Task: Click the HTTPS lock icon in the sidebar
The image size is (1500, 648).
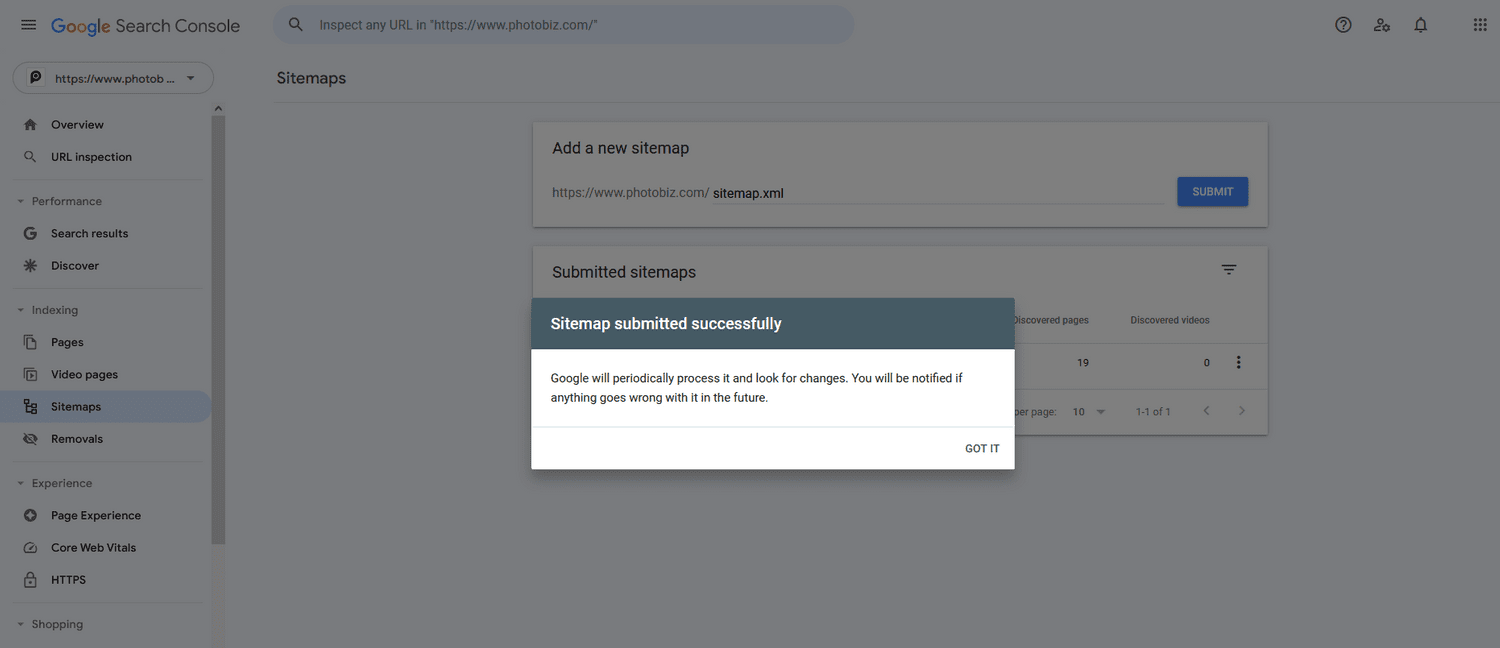Action: click(x=30, y=579)
